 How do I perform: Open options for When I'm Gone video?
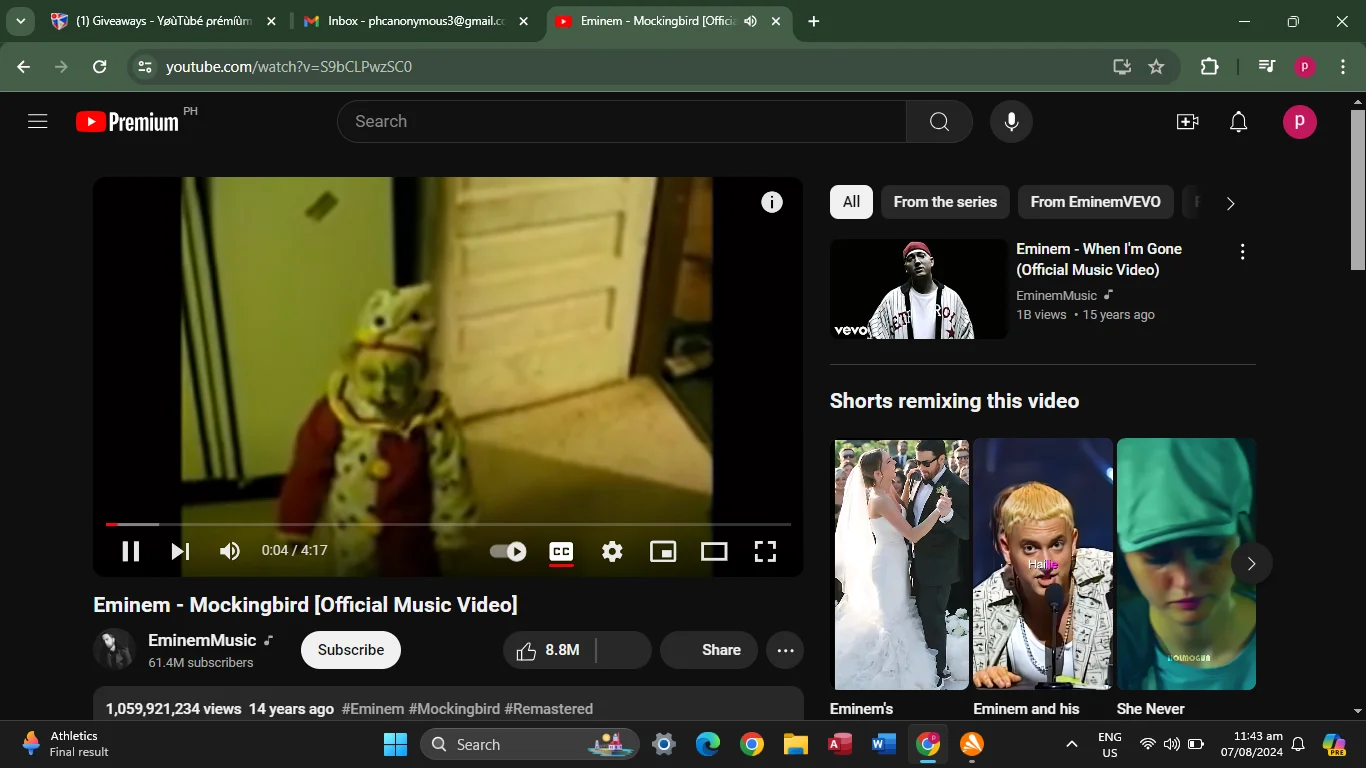[x=1242, y=252]
